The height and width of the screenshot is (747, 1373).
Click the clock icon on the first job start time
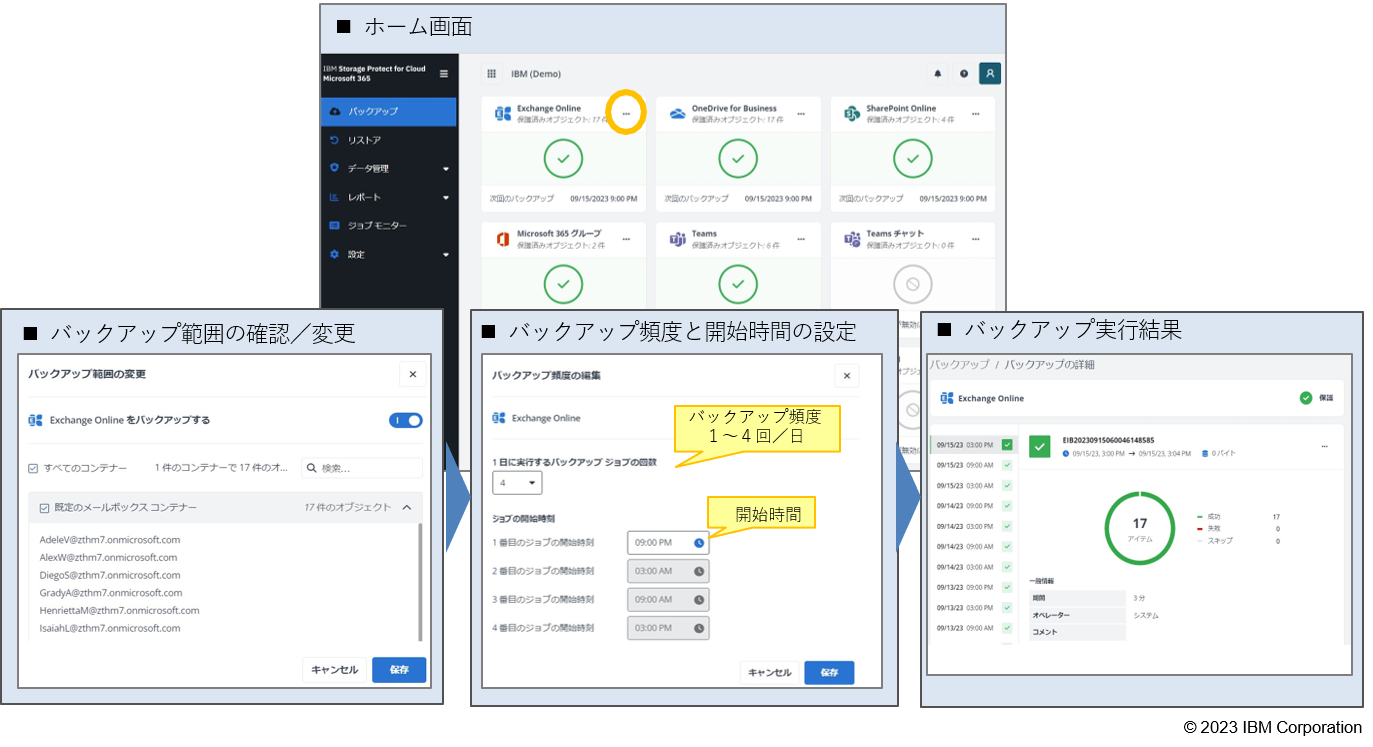tap(699, 542)
